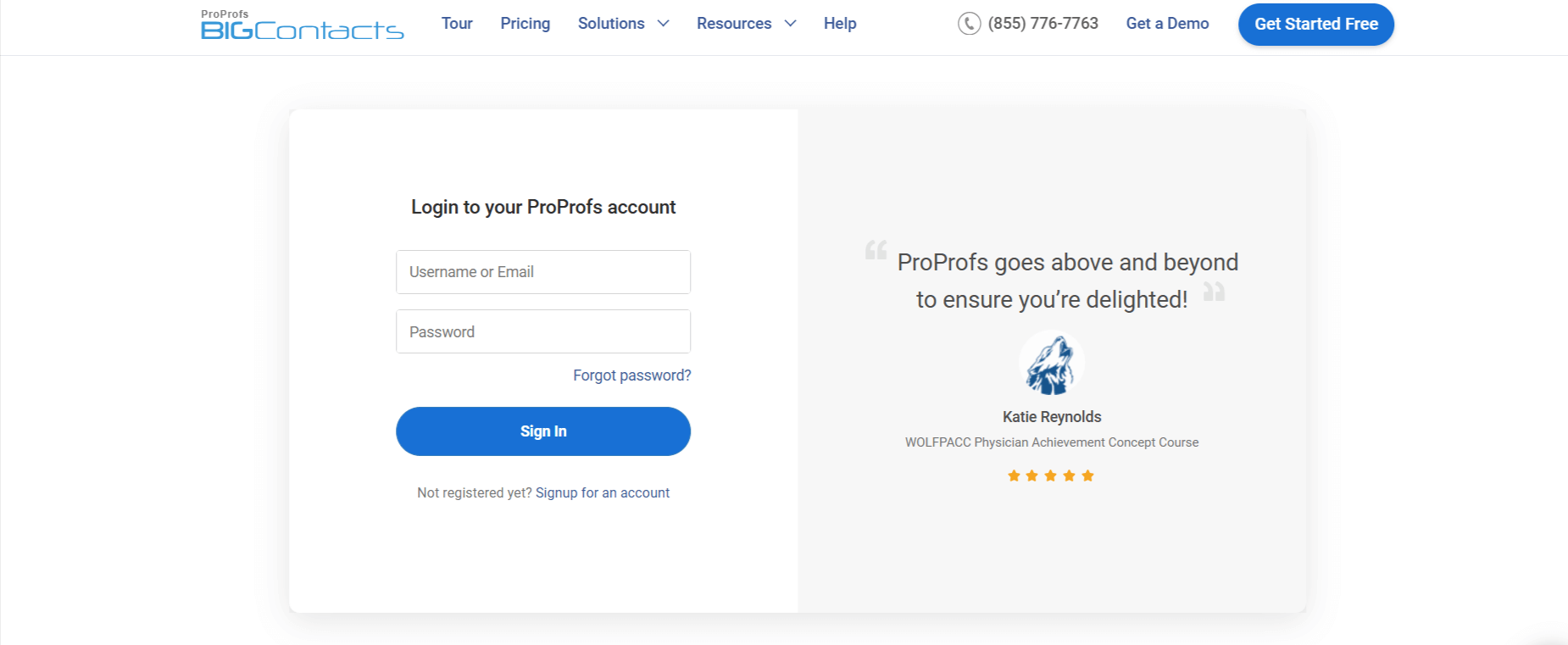Click the closing quotation mark icon

pos(1214,292)
